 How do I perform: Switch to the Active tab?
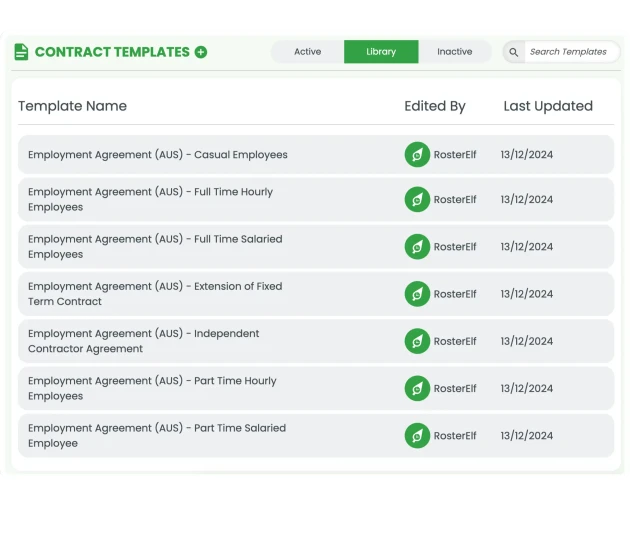tap(308, 52)
